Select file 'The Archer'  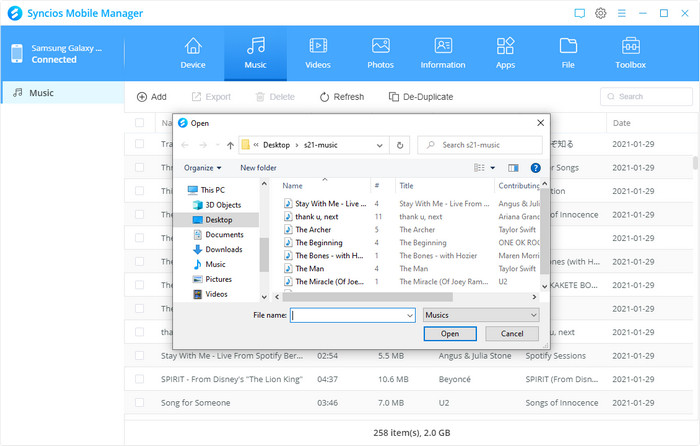point(313,229)
